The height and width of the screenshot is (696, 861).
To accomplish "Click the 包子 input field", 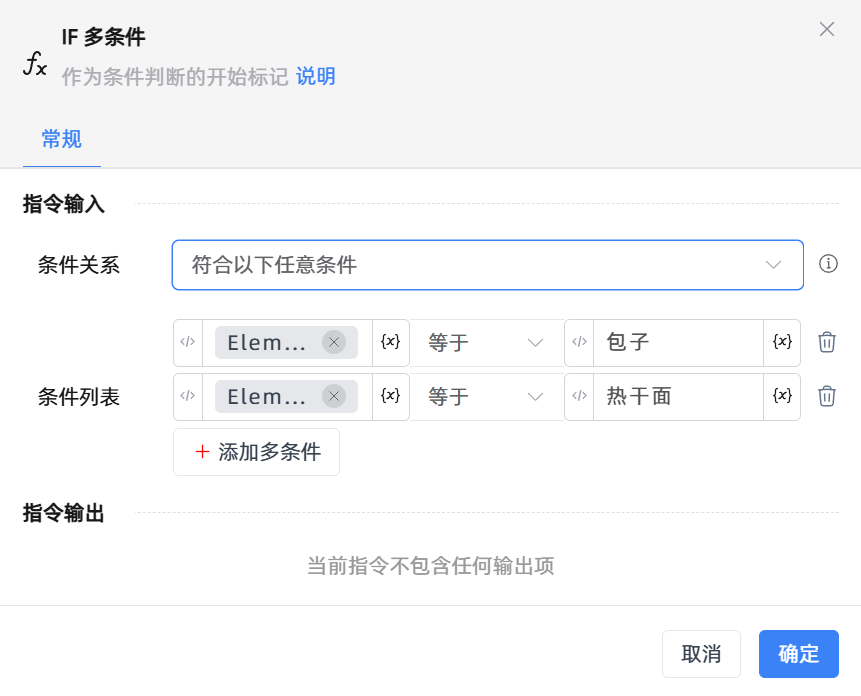I will (x=678, y=342).
